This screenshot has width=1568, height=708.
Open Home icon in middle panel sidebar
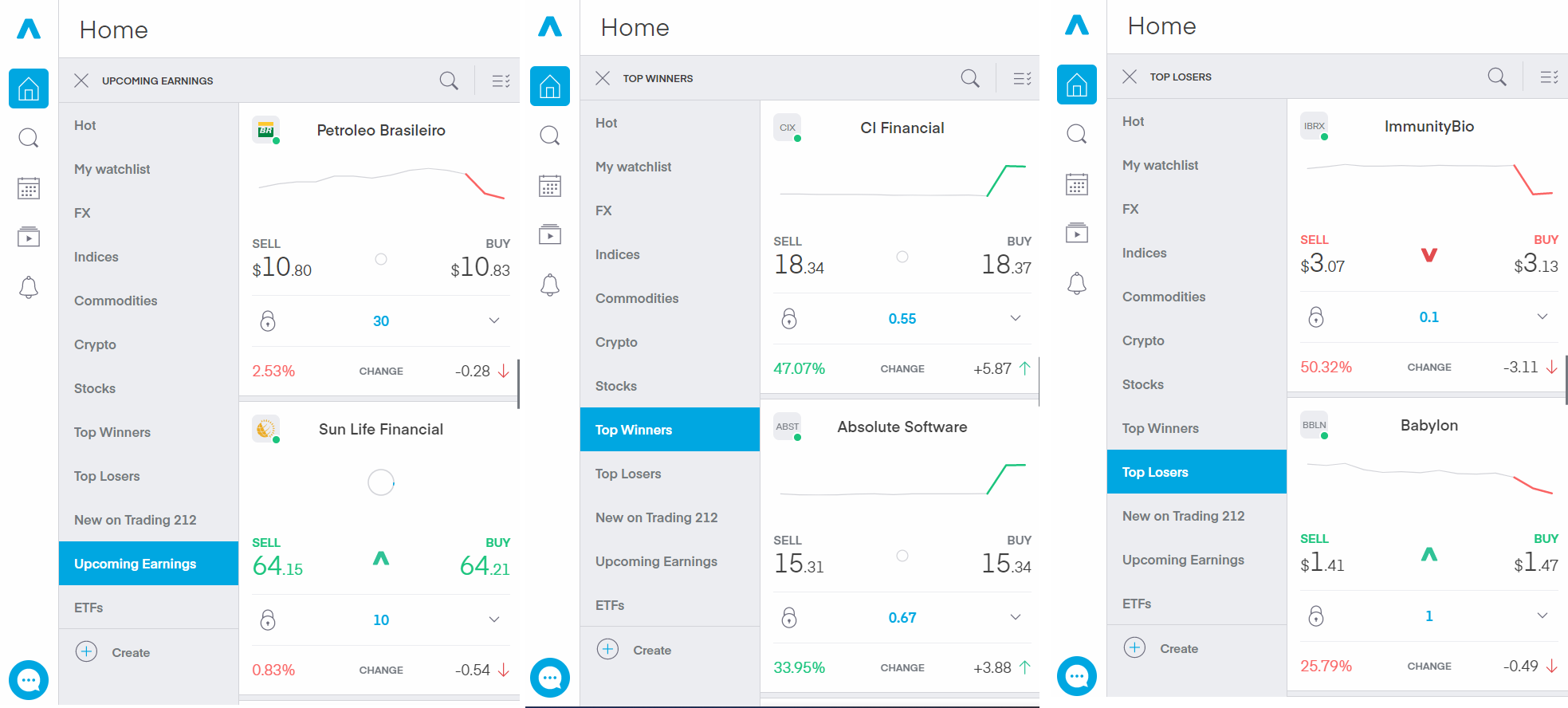pos(550,86)
